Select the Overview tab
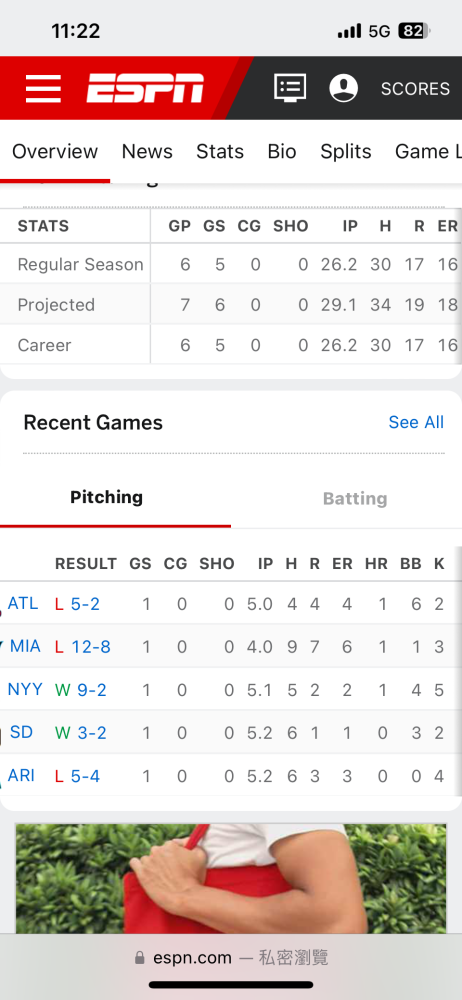This screenshot has height=1000, width=462. [x=55, y=152]
